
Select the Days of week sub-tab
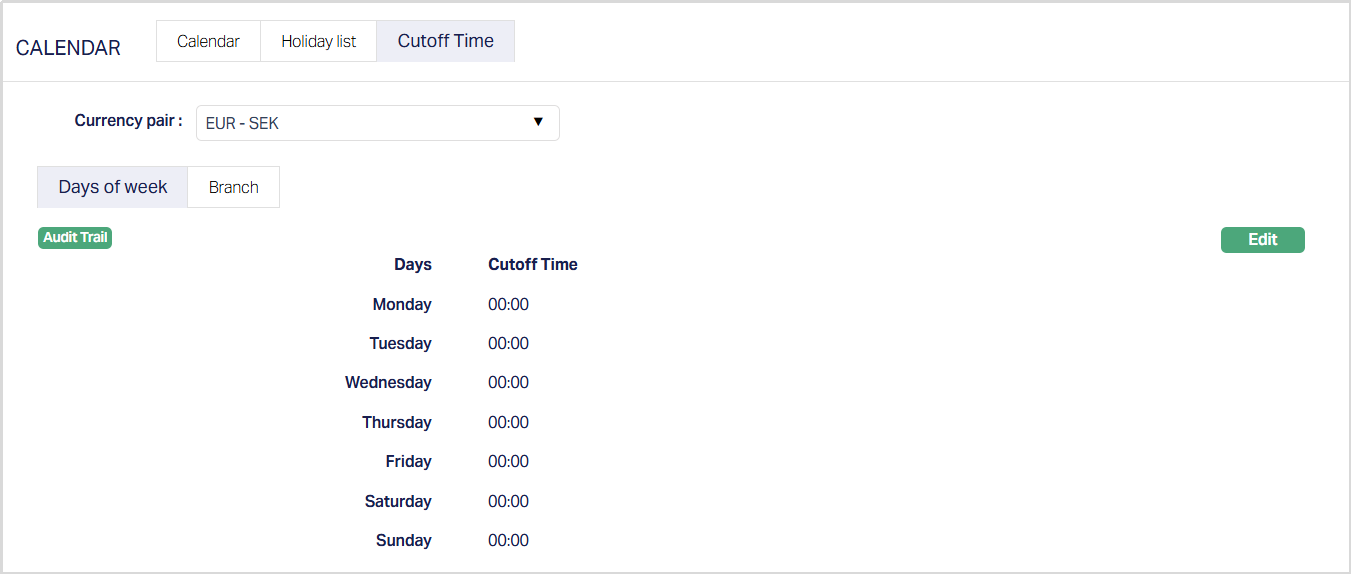(112, 187)
